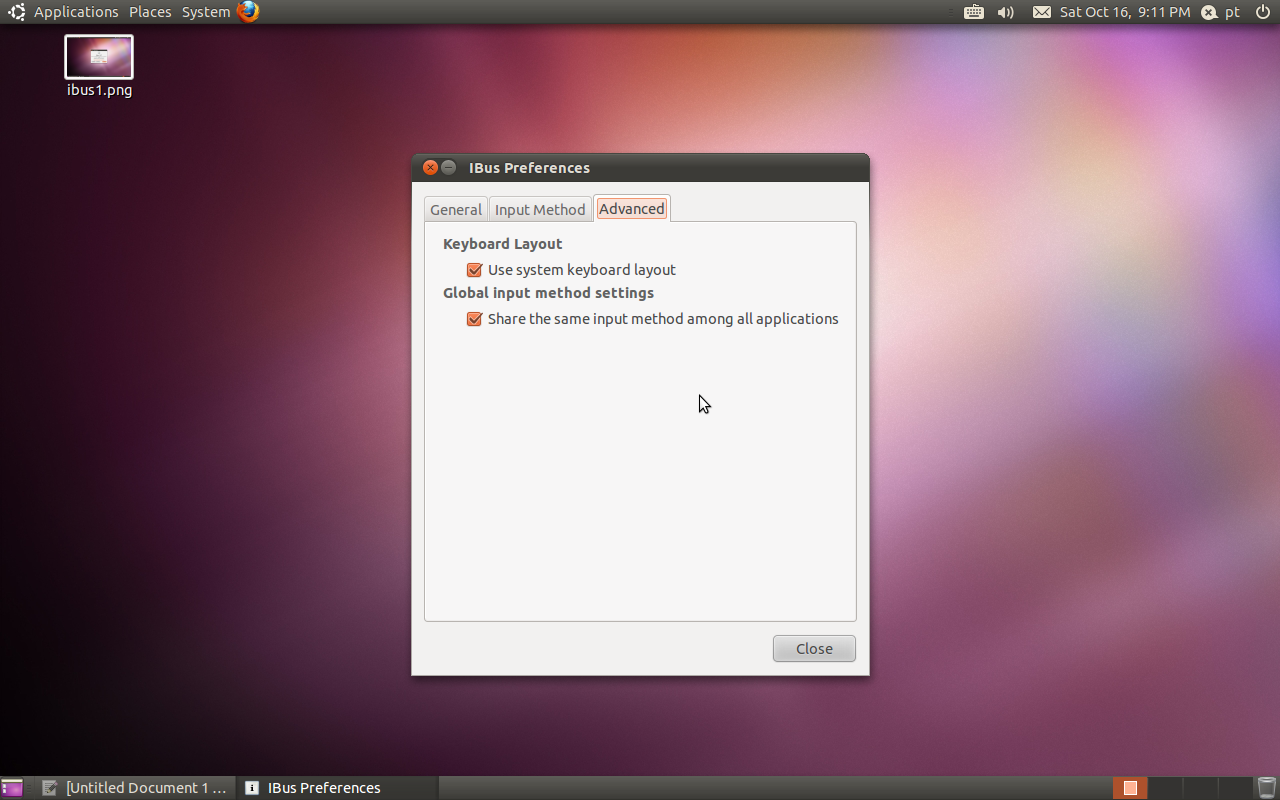Screen dimensions: 1280x800
Task: Open the messaging envelope menu
Action: coord(1042,12)
